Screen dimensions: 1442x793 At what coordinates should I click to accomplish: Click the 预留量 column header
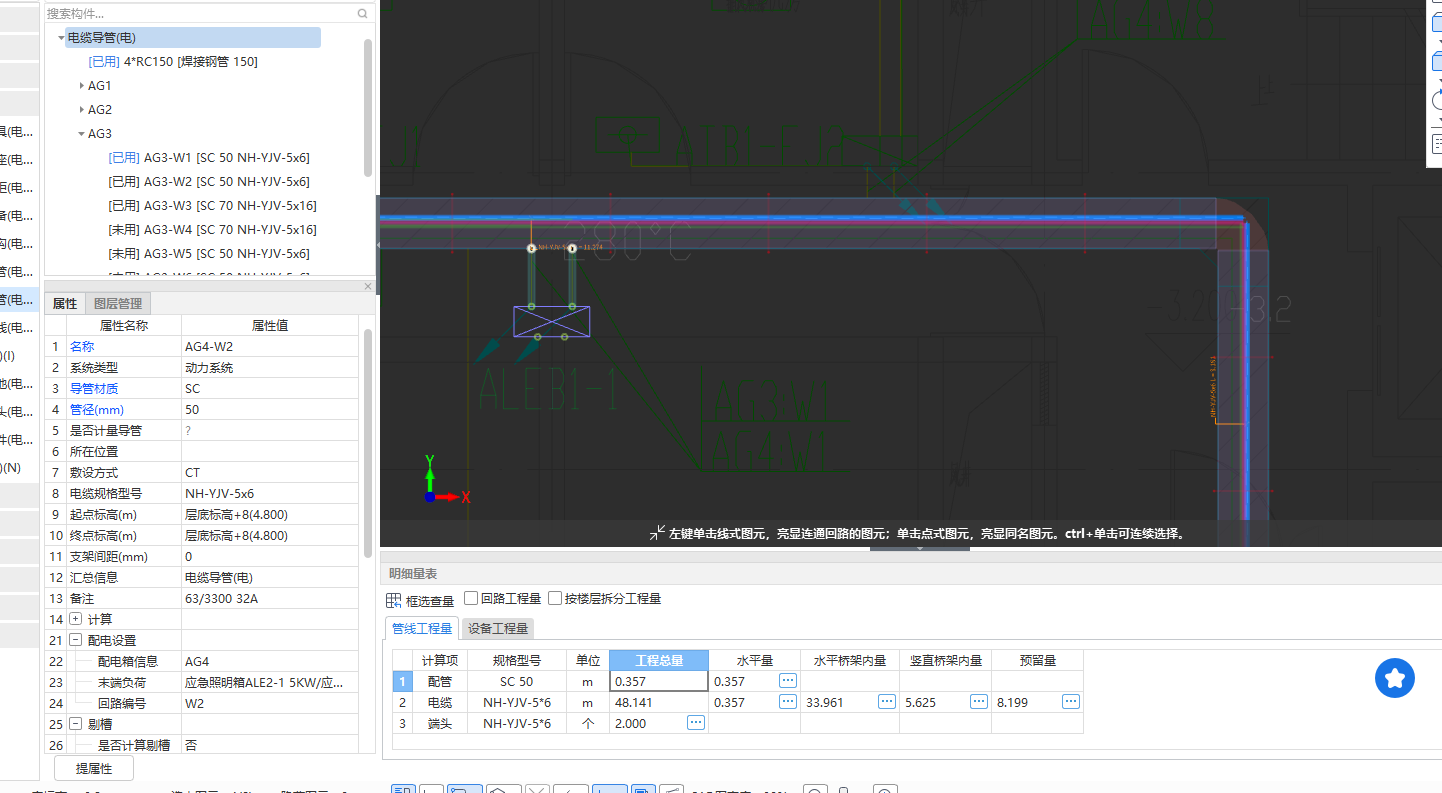(x=1038, y=660)
